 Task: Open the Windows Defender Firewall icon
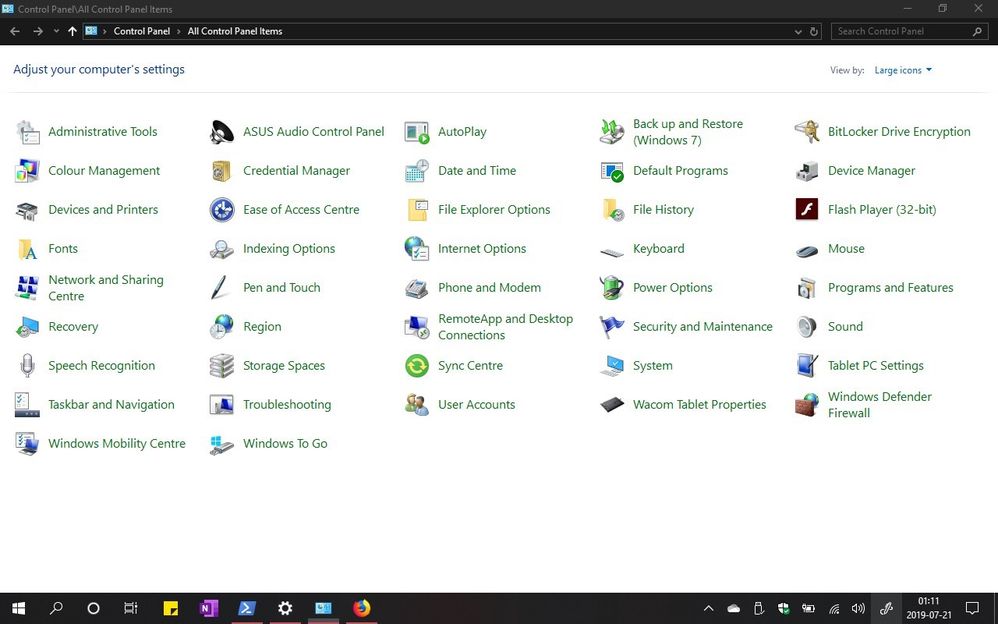point(806,404)
